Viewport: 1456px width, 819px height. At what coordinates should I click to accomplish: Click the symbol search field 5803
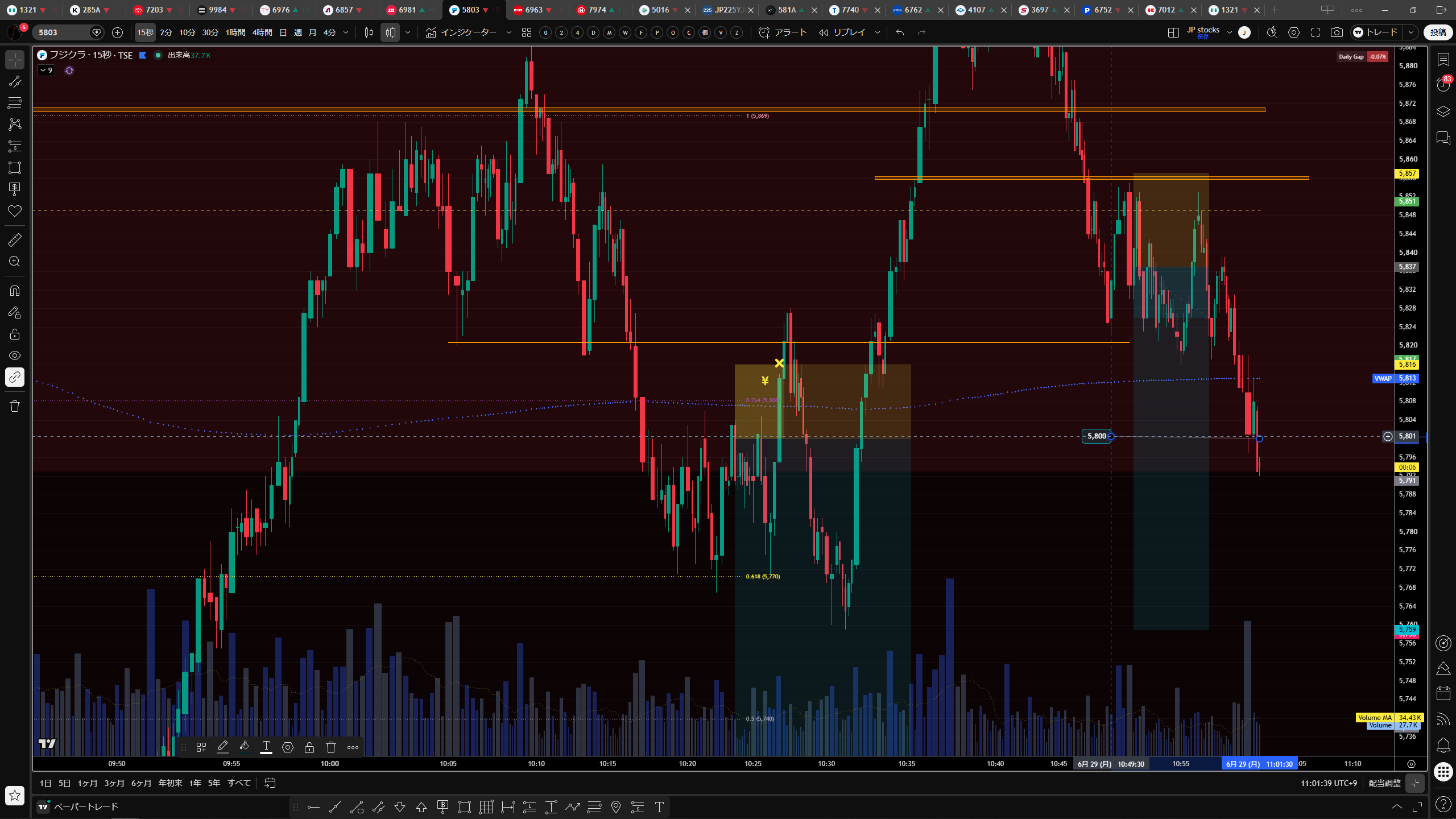(x=61, y=32)
